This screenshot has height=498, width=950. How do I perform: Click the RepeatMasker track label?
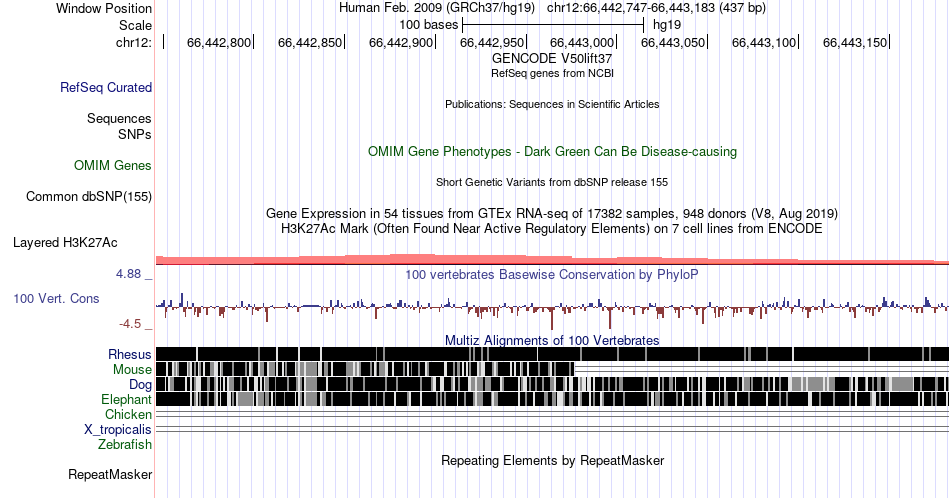[110, 474]
